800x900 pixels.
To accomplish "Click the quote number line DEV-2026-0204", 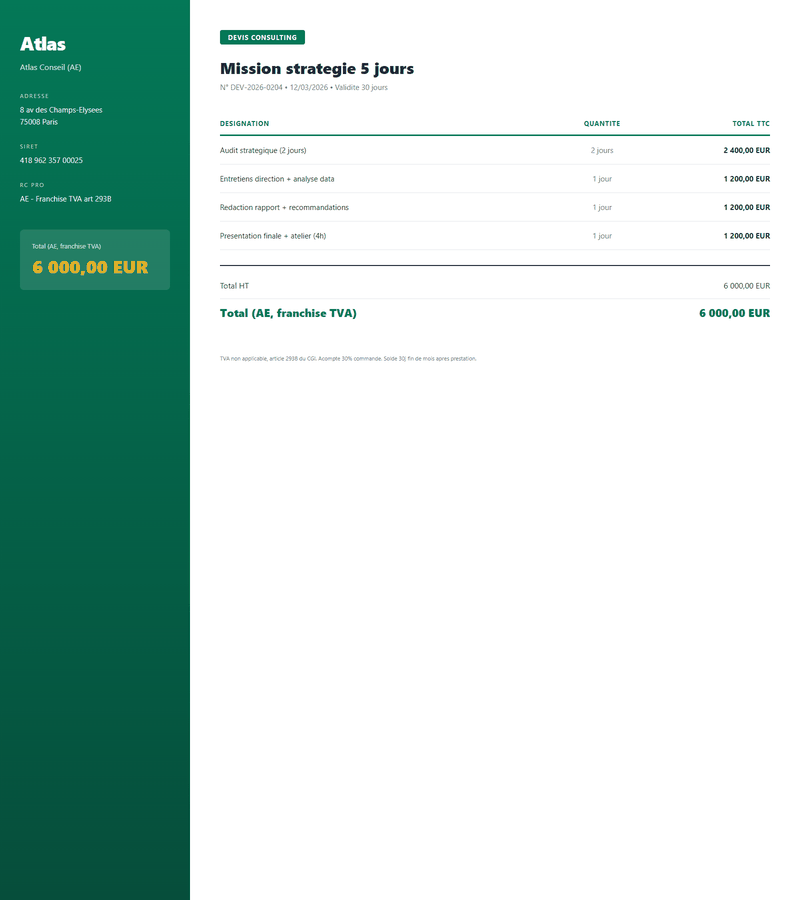I will click(304, 87).
